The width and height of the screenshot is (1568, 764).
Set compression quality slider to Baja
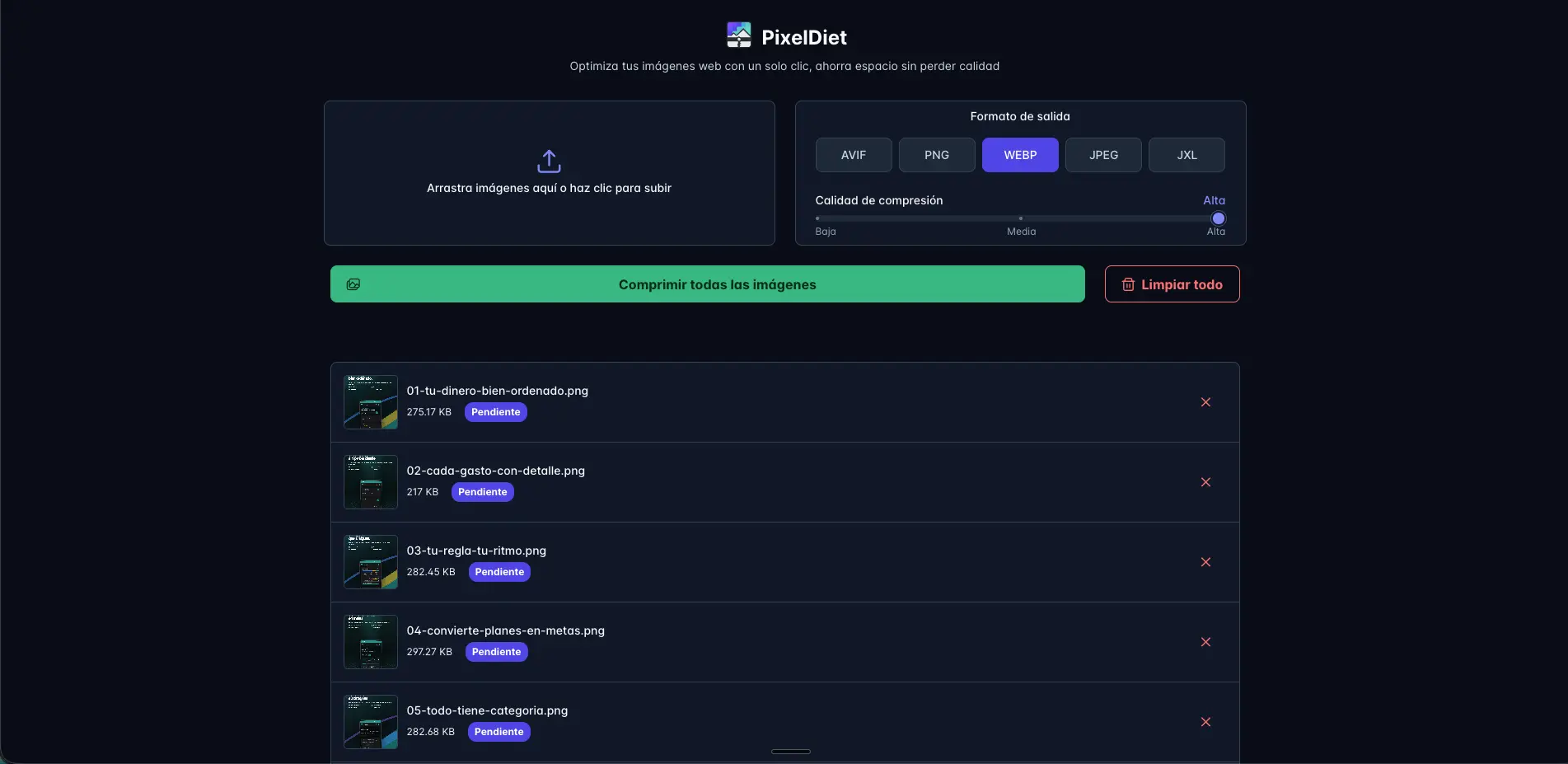pos(817,218)
